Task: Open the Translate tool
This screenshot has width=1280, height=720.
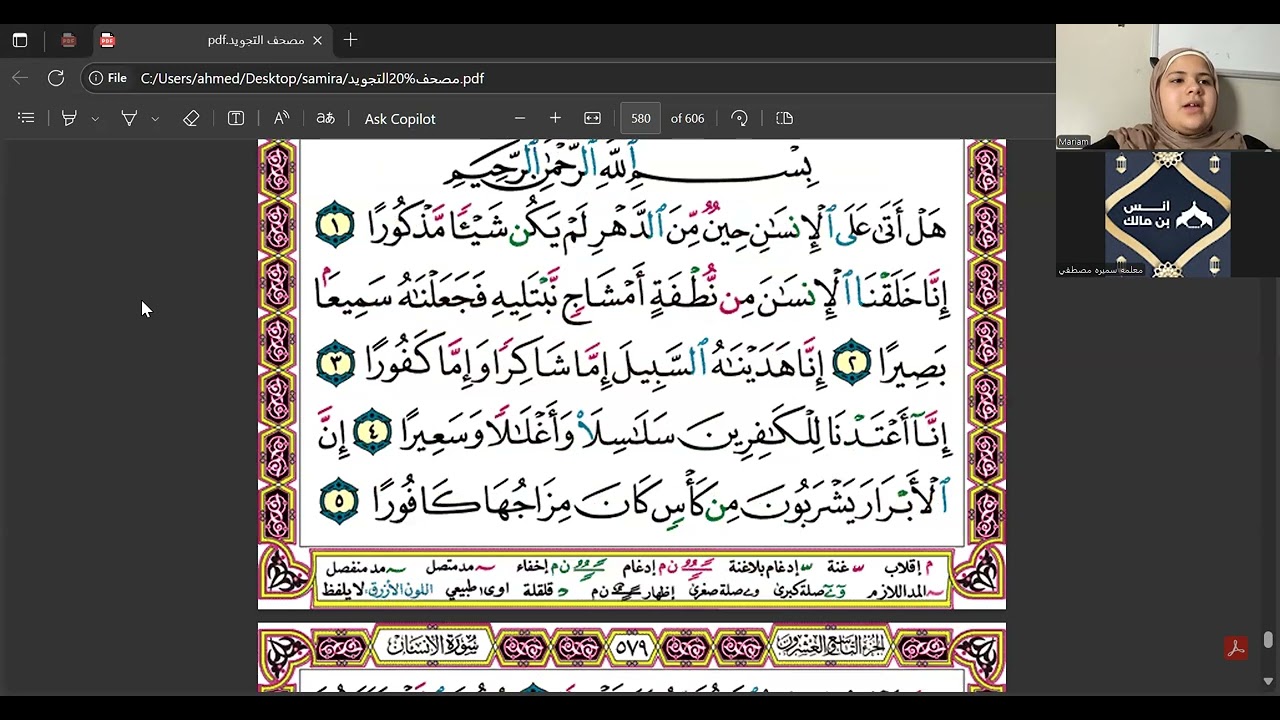Action: (325, 118)
